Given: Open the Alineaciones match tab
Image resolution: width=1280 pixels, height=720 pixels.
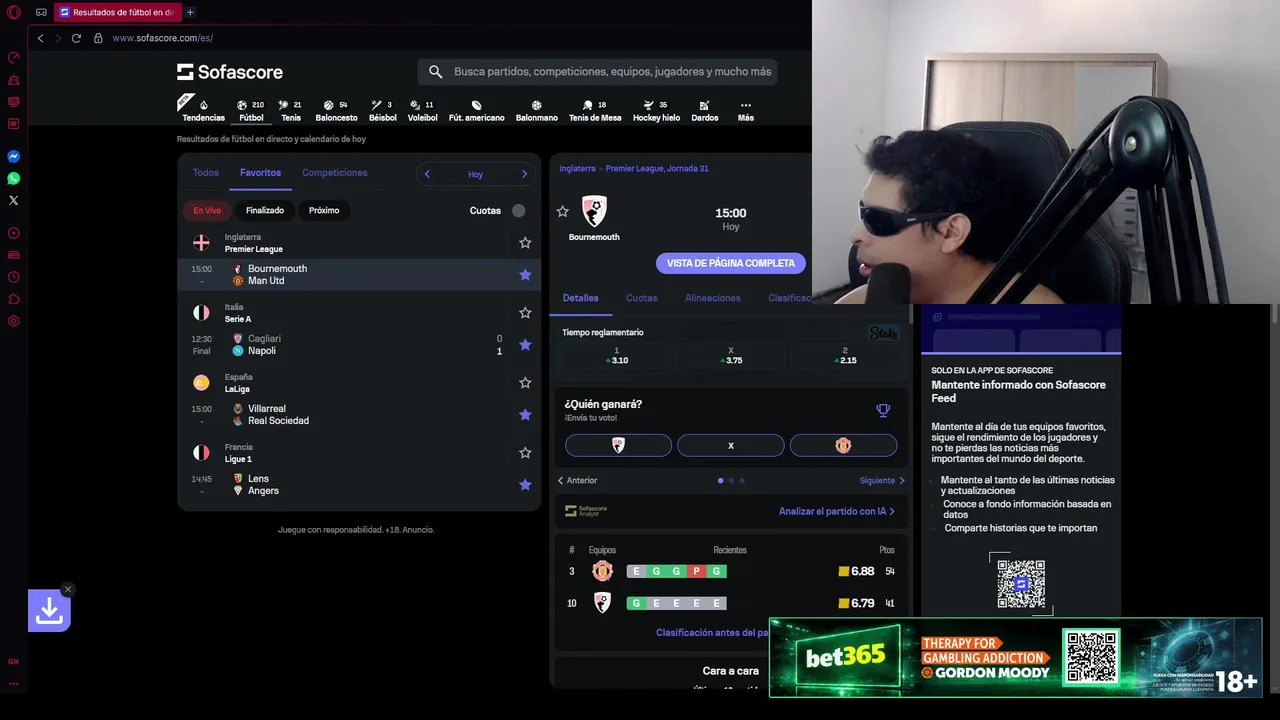Looking at the screenshot, I should click(713, 298).
